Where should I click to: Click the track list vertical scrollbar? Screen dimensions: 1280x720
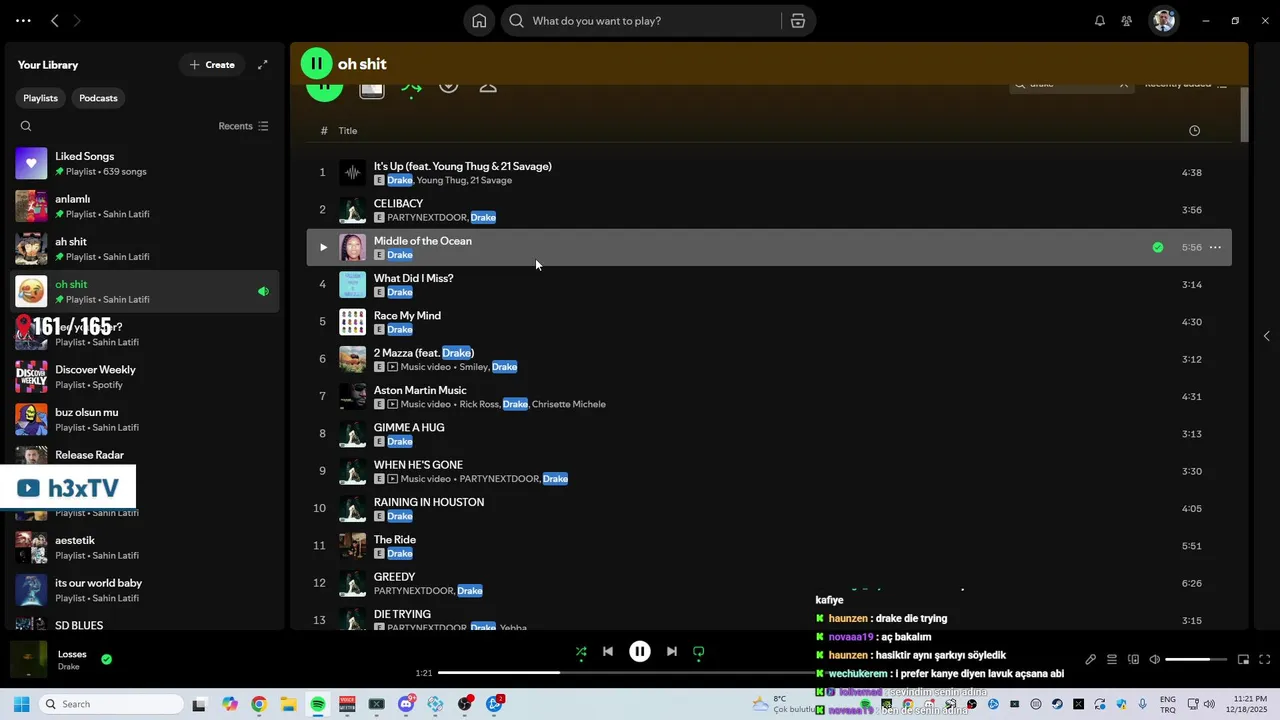(1244, 115)
